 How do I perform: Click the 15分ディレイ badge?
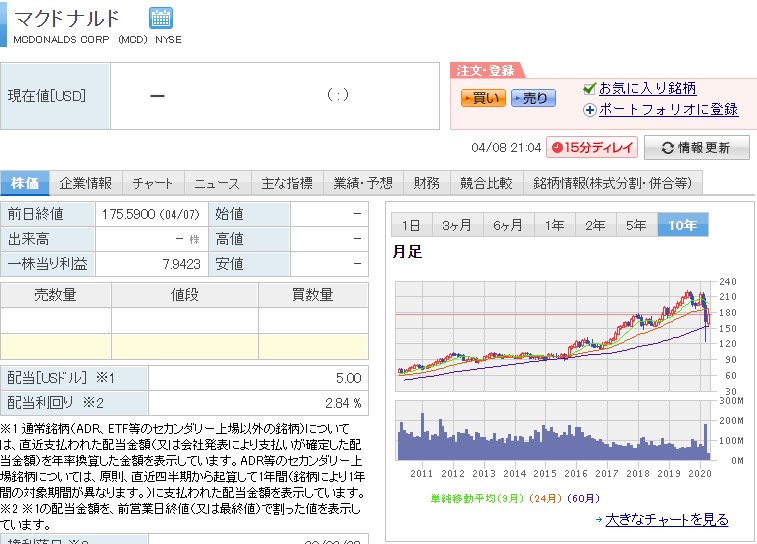[592, 147]
